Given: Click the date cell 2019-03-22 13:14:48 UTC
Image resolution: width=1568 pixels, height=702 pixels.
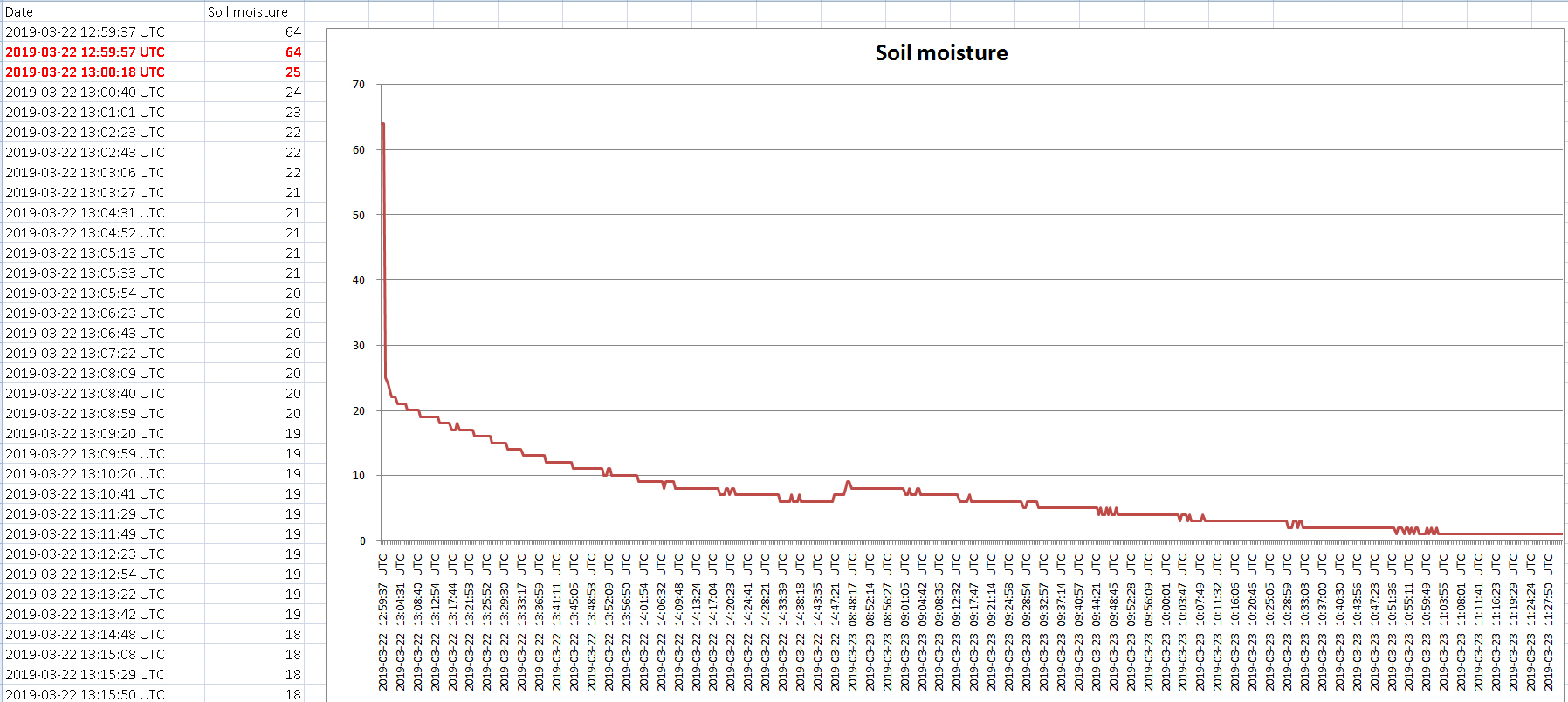Looking at the screenshot, I should point(85,635).
